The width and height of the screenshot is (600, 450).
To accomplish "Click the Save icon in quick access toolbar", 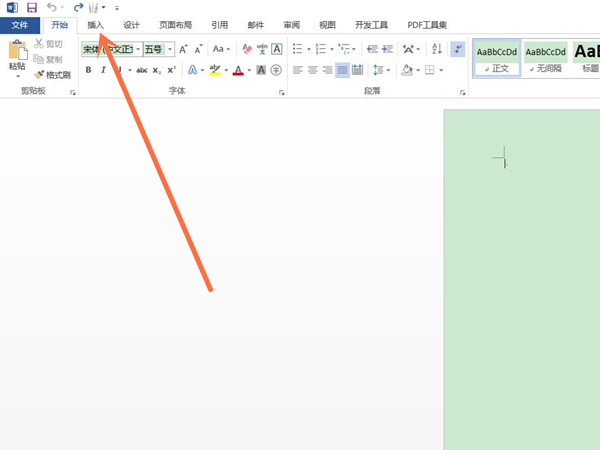I will point(32,7).
